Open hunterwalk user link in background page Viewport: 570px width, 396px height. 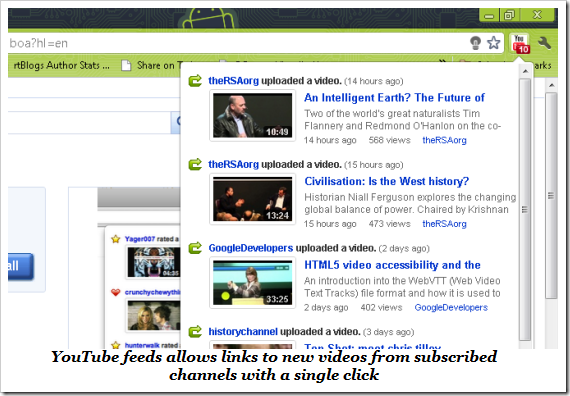pos(142,345)
